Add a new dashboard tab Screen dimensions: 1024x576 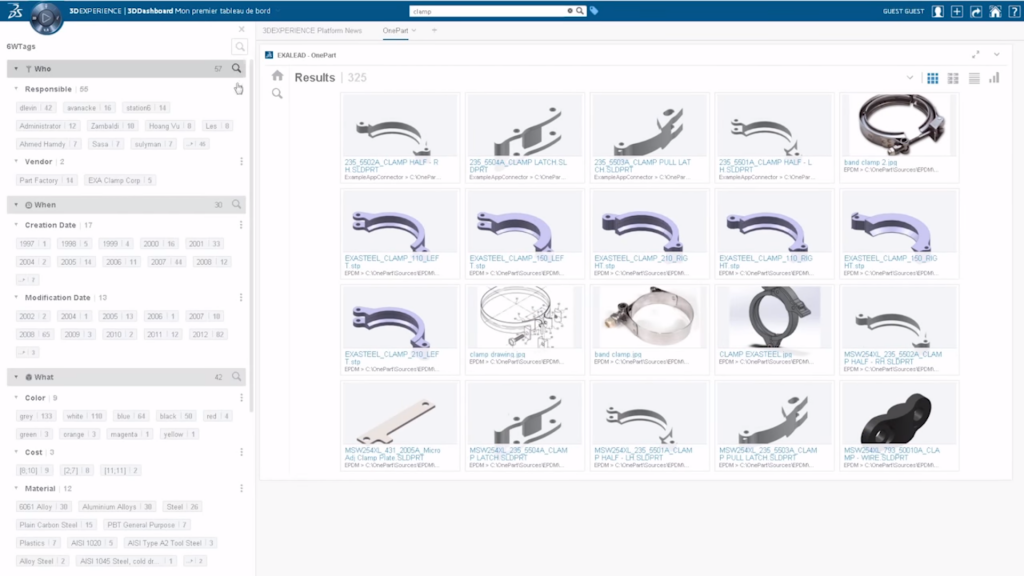(434, 30)
